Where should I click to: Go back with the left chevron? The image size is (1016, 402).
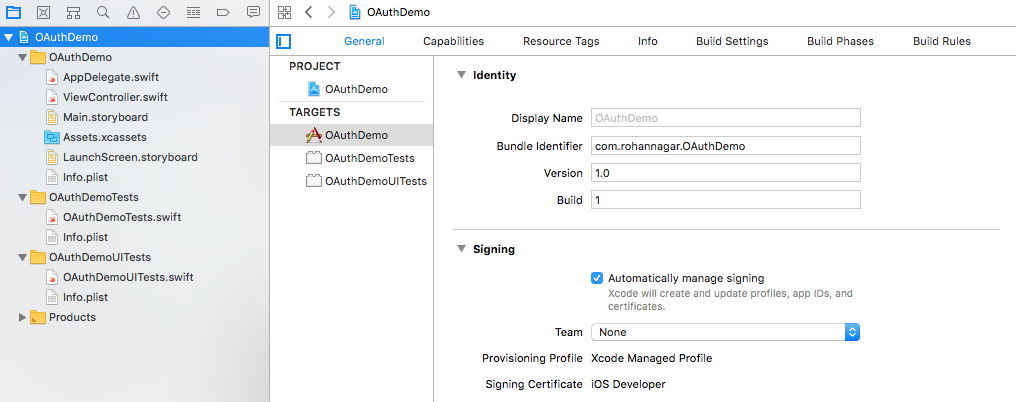pos(308,12)
